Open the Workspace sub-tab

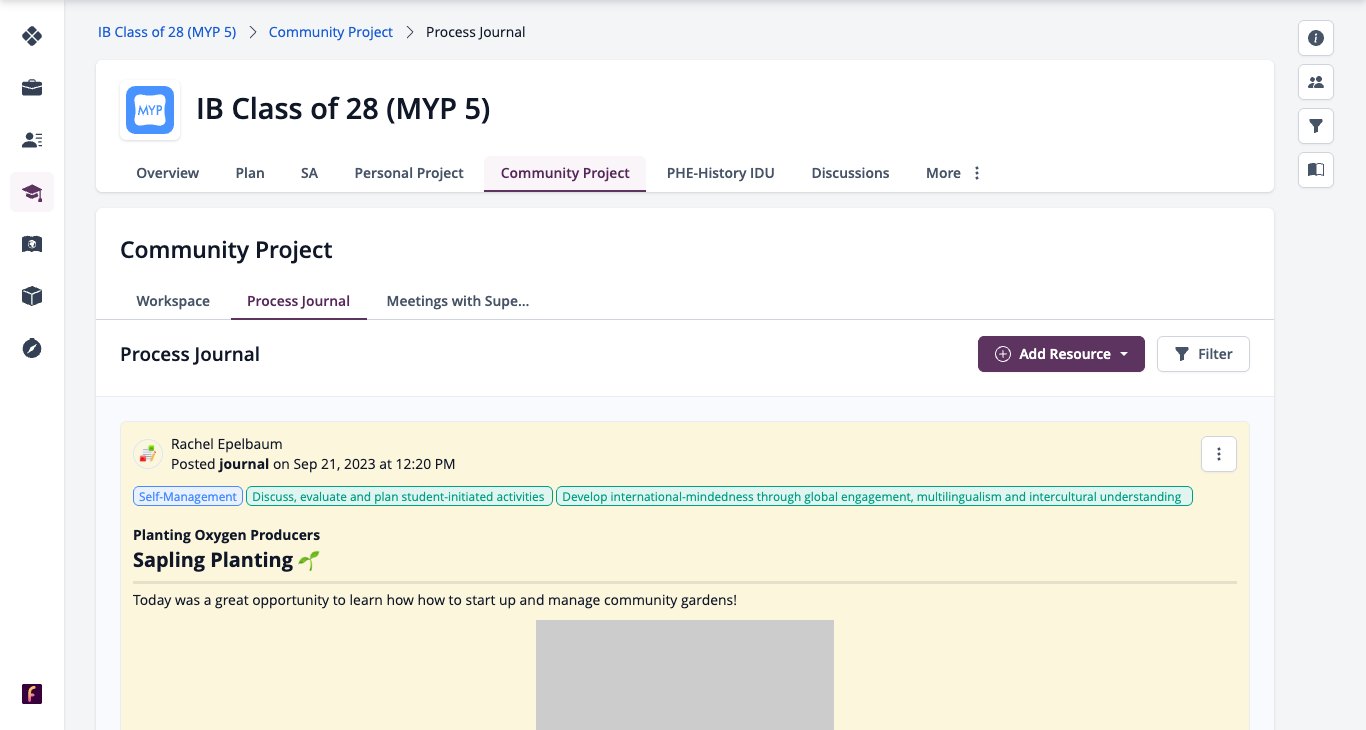pos(173,301)
